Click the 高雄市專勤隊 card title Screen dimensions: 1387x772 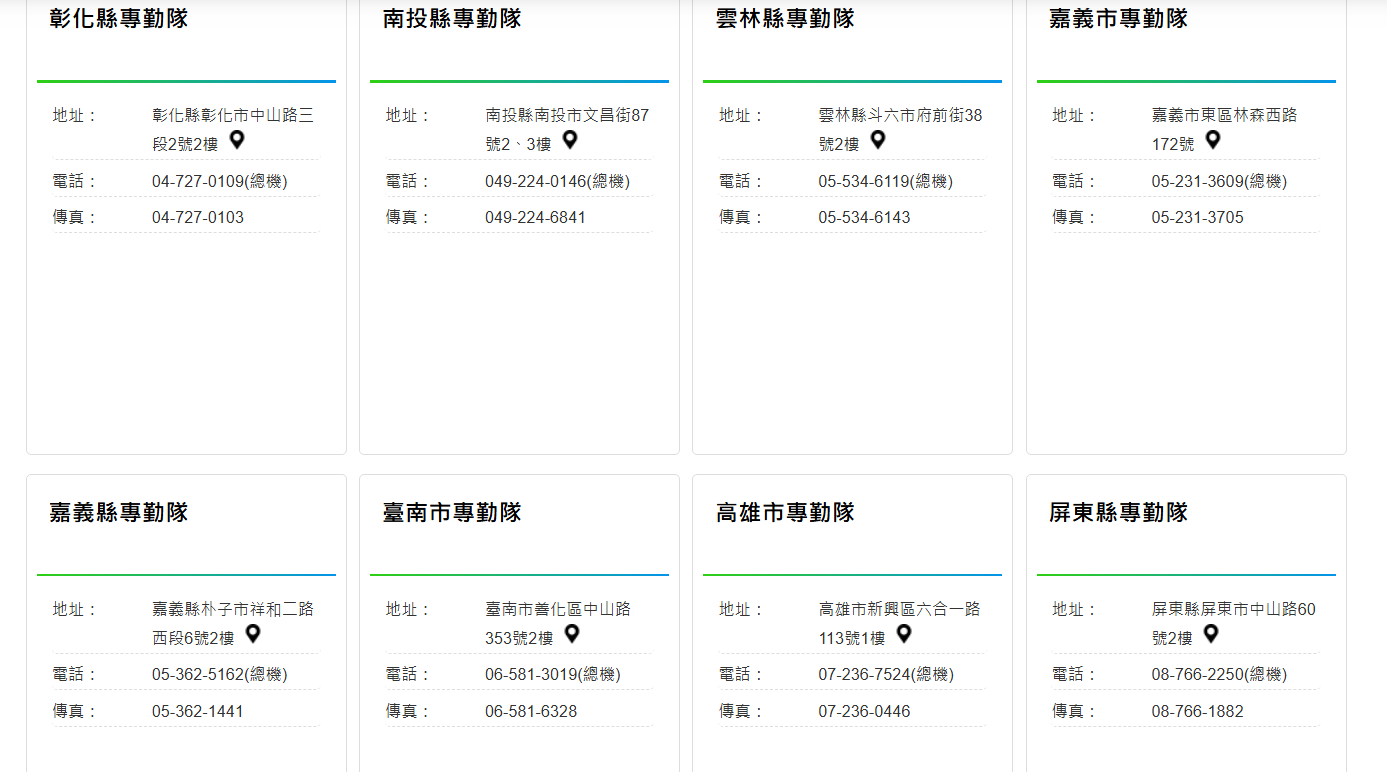(x=785, y=513)
